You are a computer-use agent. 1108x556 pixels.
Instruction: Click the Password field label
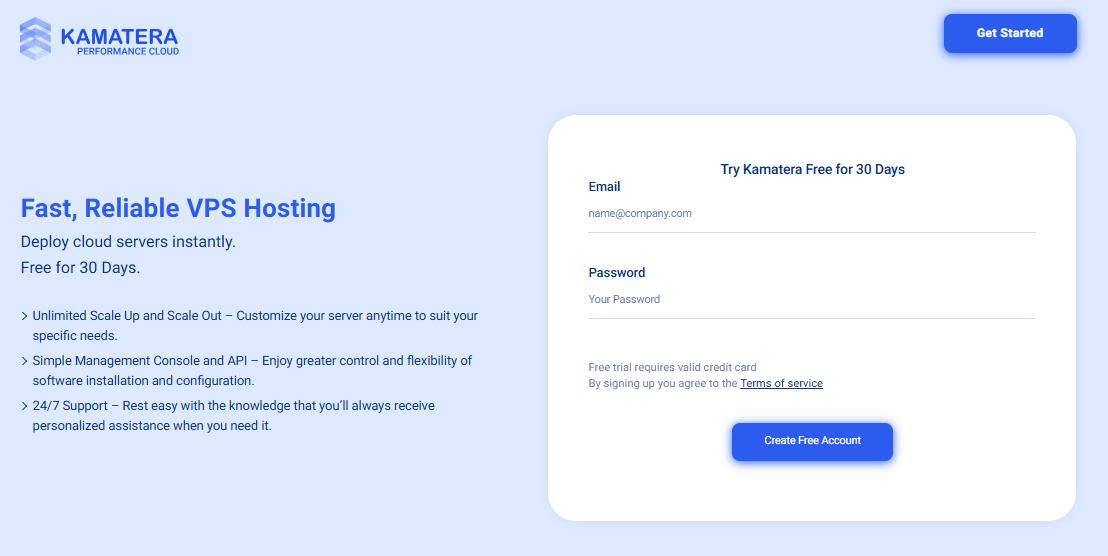click(x=616, y=273)
